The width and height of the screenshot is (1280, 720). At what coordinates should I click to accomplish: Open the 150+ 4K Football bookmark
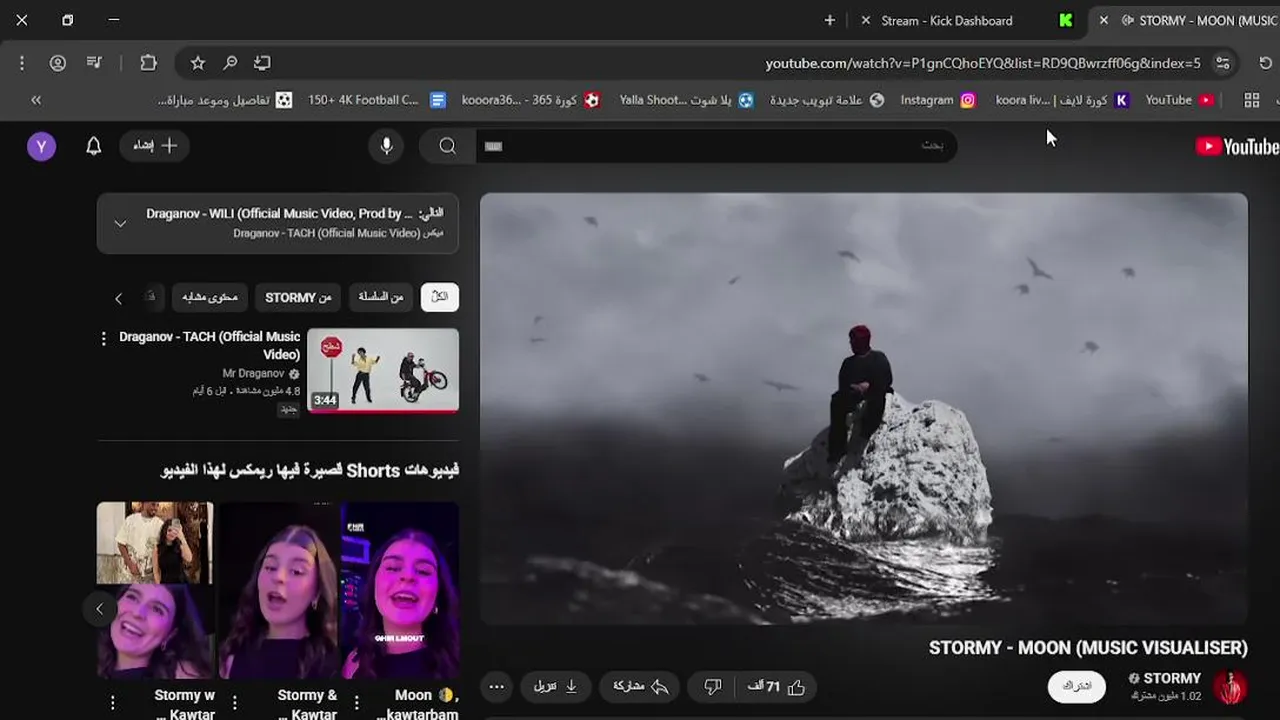(377, 100)
